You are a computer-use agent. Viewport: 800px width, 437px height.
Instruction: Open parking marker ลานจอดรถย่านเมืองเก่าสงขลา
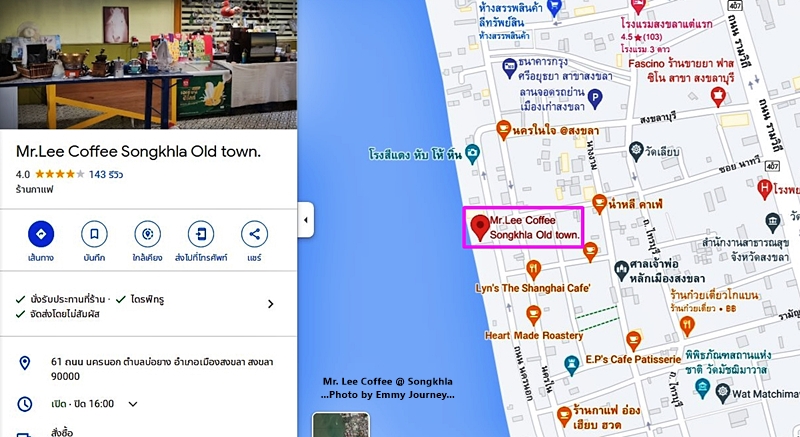595,98
